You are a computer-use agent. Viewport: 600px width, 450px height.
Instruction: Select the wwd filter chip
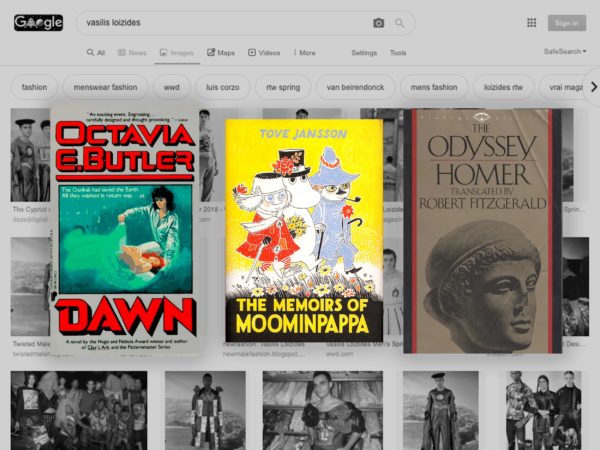pyautogui.click(x=171, y=87)
